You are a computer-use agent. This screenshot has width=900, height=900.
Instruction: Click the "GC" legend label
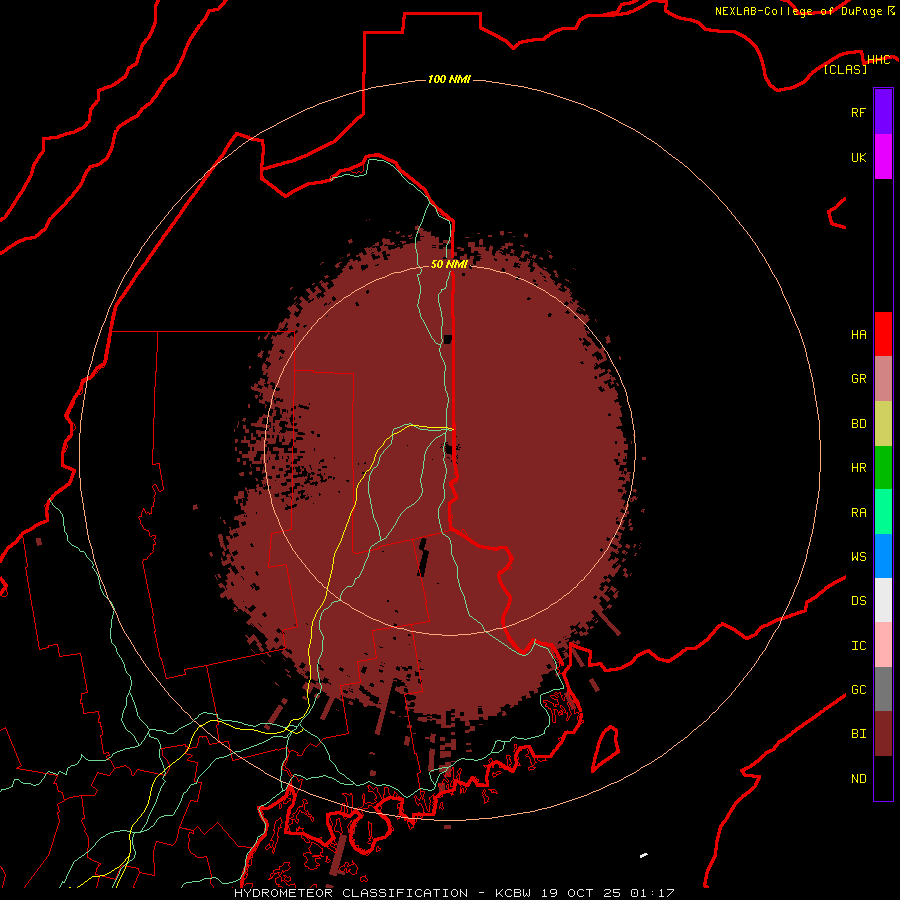click(858, 690)
